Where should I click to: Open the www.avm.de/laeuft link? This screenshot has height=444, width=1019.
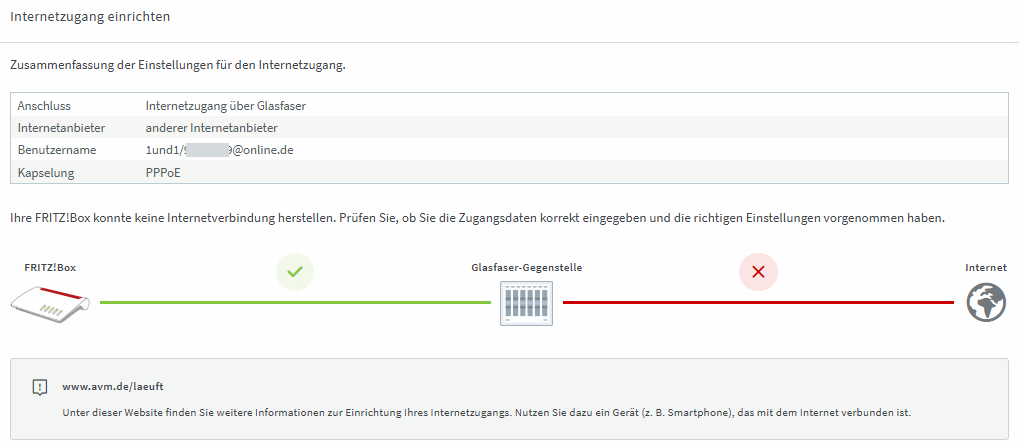[113, 386]
